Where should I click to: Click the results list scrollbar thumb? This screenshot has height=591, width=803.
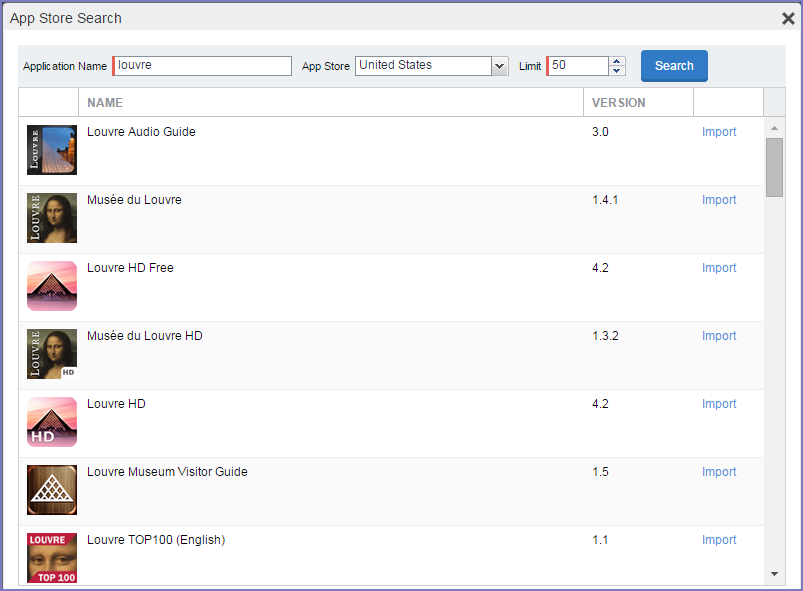pyautogui.click(x=774, y=167)
